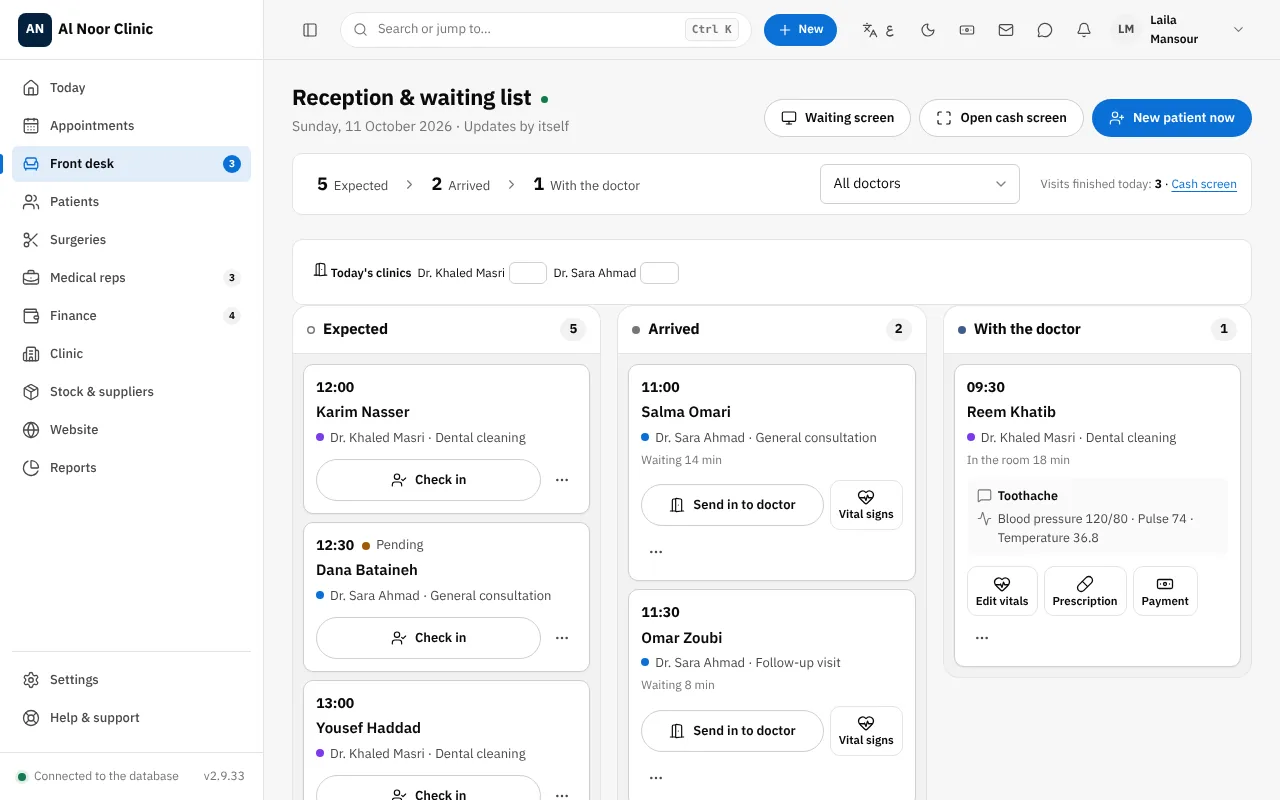The height and width of the screenshot is (800, 1280).
Task: Record vital signs for Omar Zoubi
Action: 866,731
